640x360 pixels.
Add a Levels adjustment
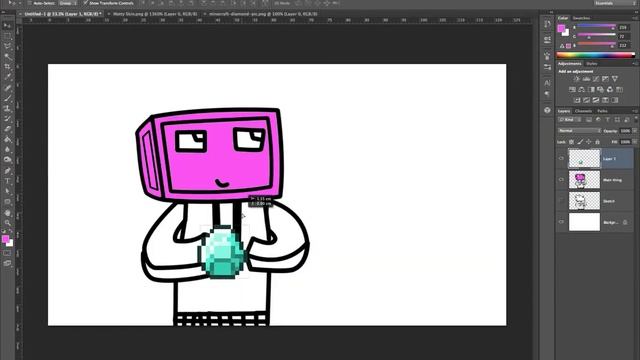586,79
